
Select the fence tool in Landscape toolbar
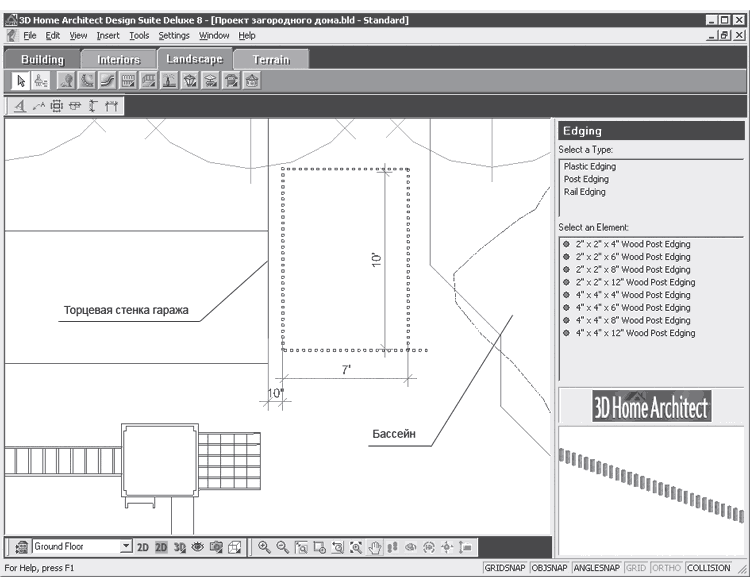pyautogui.click(x=128, y=80)
